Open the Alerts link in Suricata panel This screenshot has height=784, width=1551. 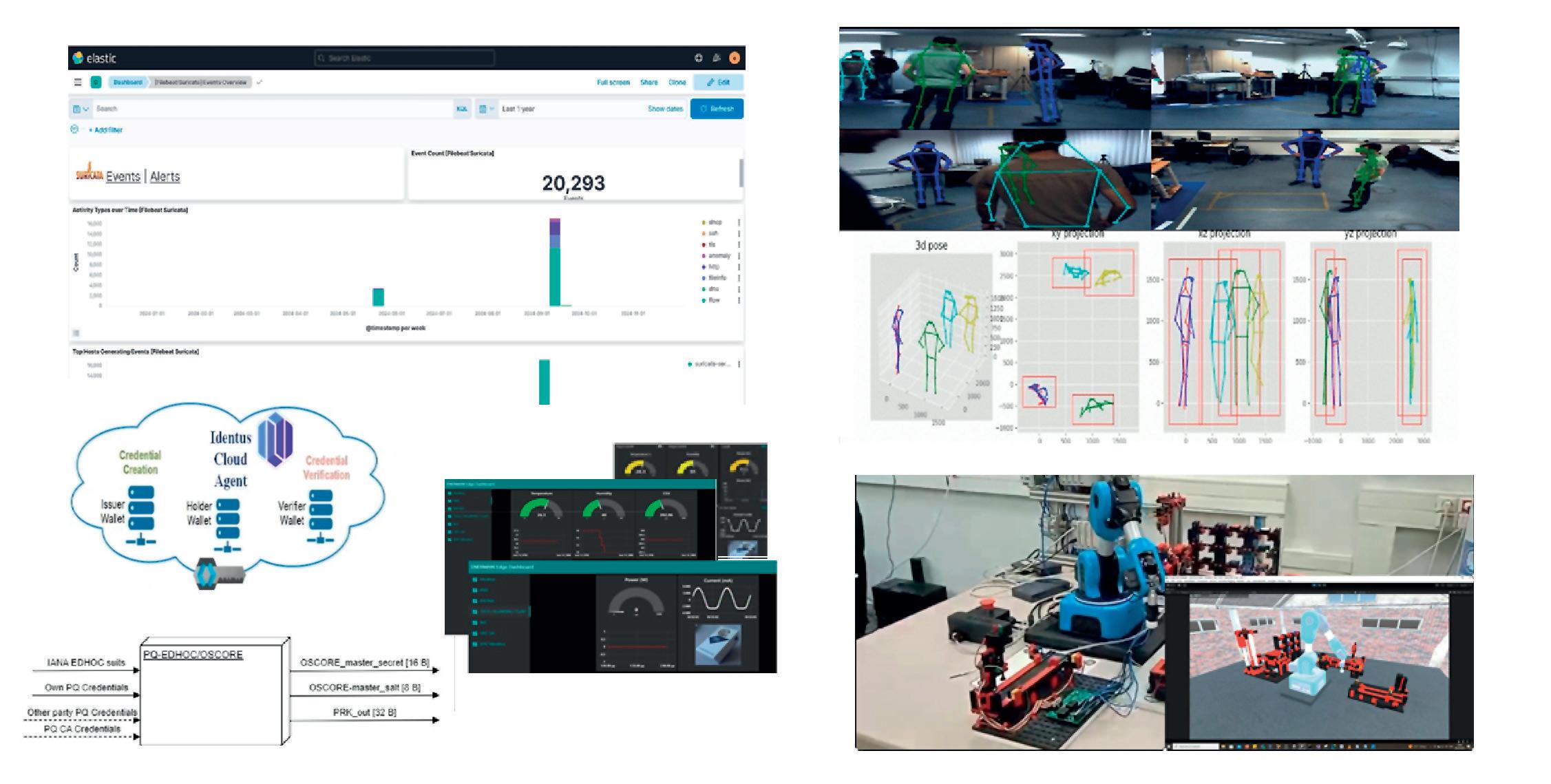(x=165, y=177)
